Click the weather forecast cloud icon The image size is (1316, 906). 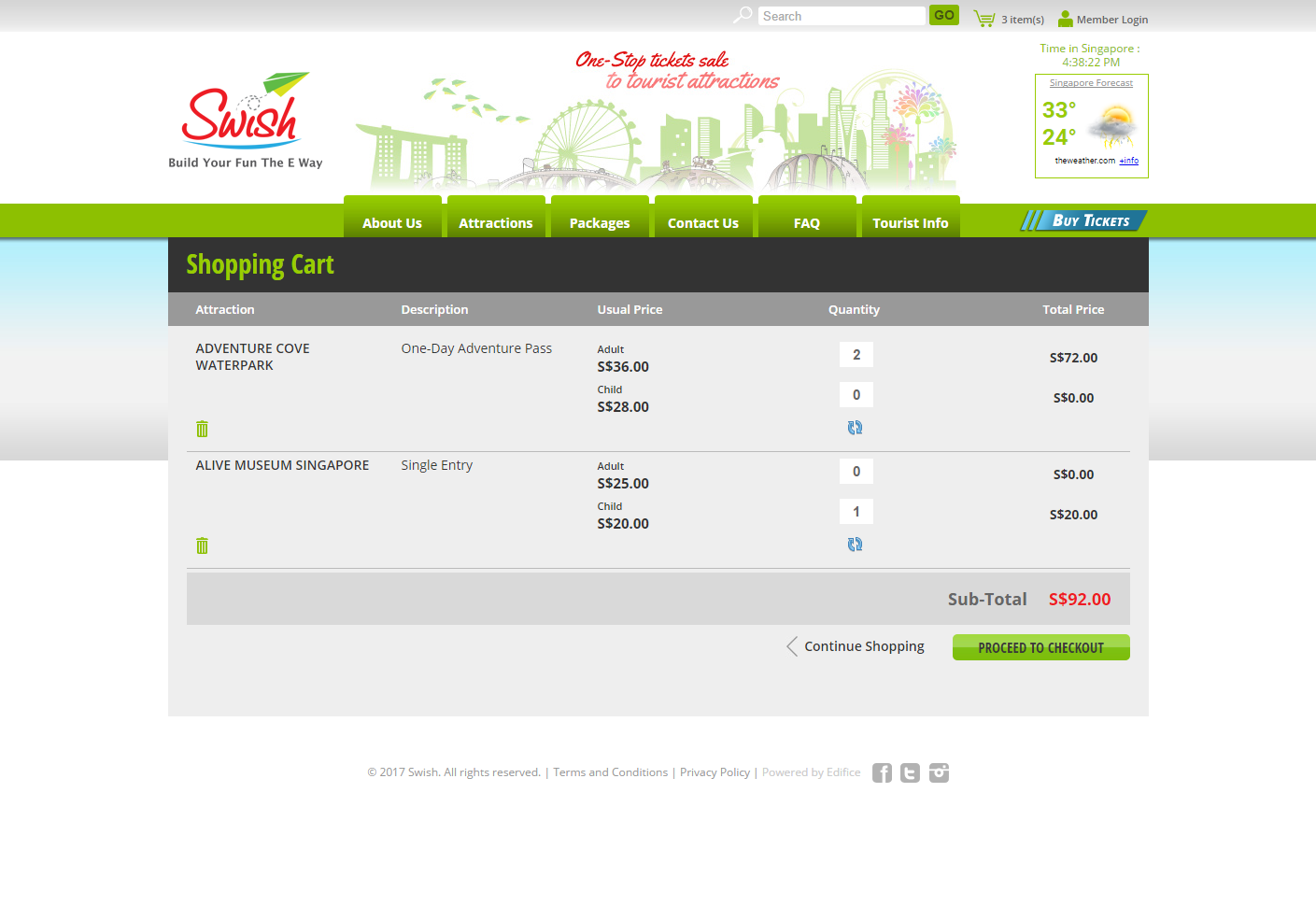[1112, 125]
